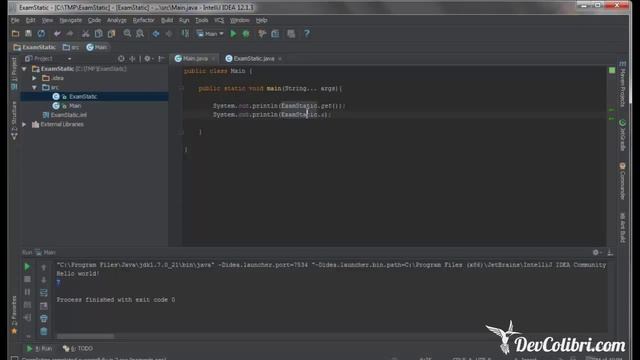Screen dimensions: 640x360
Task: Click the Open folder toolbar icon
Action: point(16,34)
